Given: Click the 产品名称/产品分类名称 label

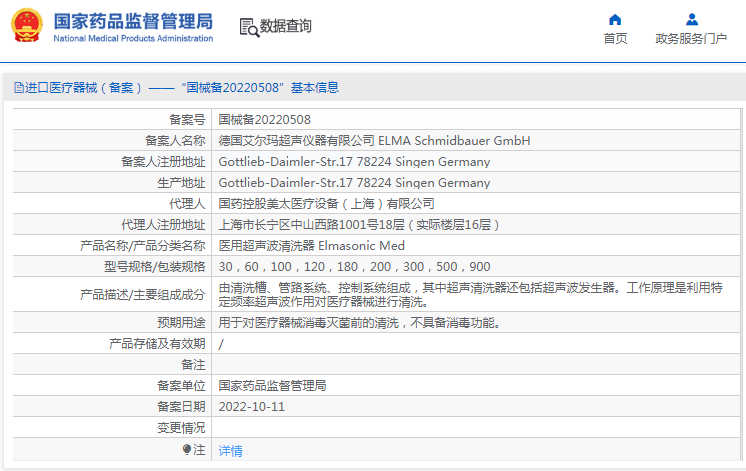Looking at the screenshot, I should [x=143, y=245].
